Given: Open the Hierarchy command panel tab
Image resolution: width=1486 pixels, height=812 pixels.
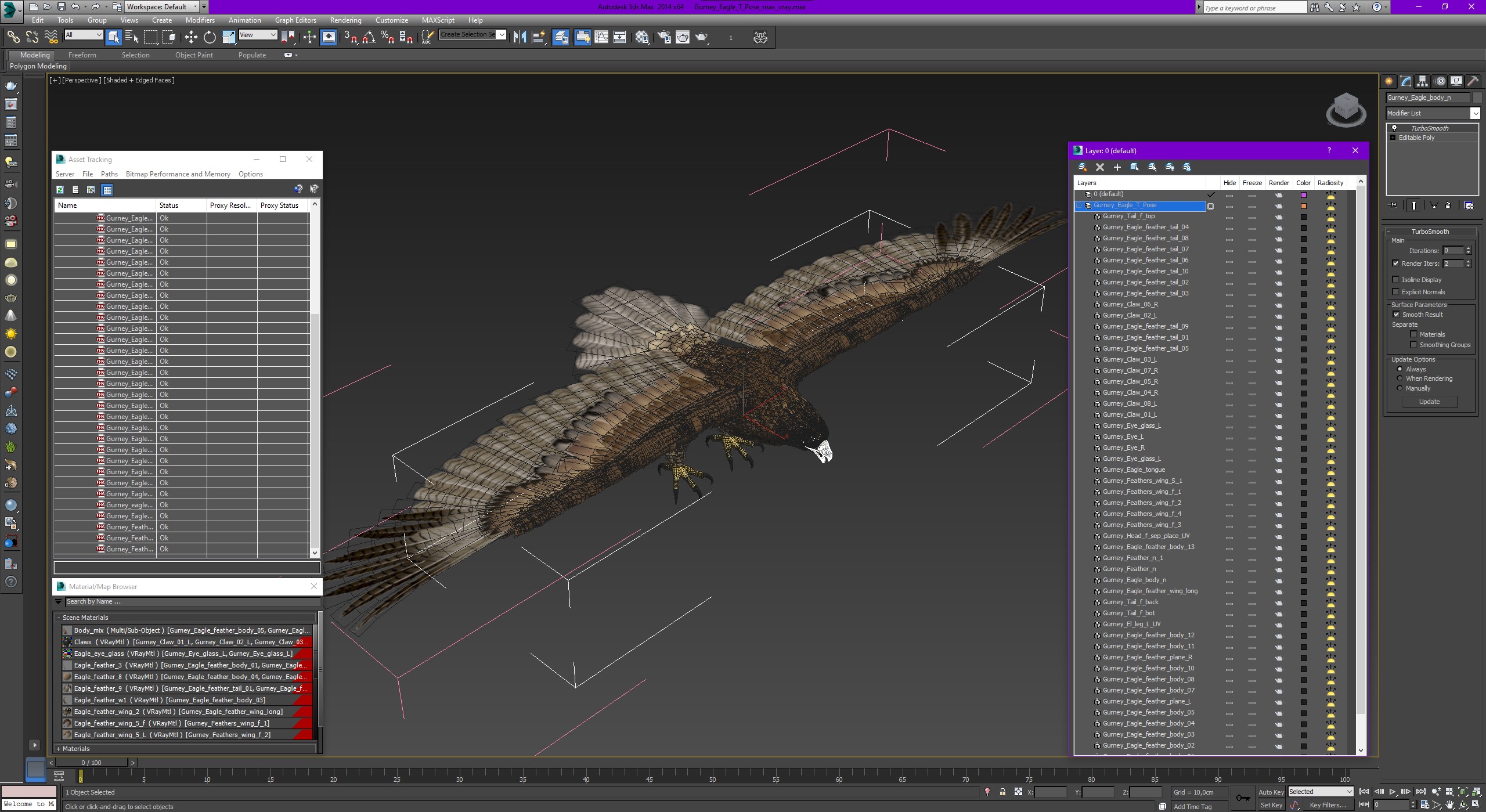Looking at the screenshot, I should pyautogui.click(x=1422, y=81).
